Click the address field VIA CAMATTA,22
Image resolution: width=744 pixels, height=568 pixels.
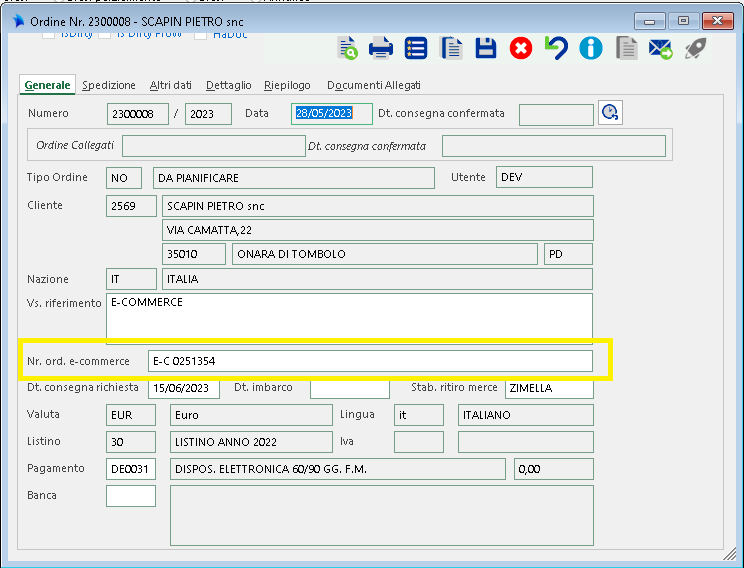coord(378,230)
